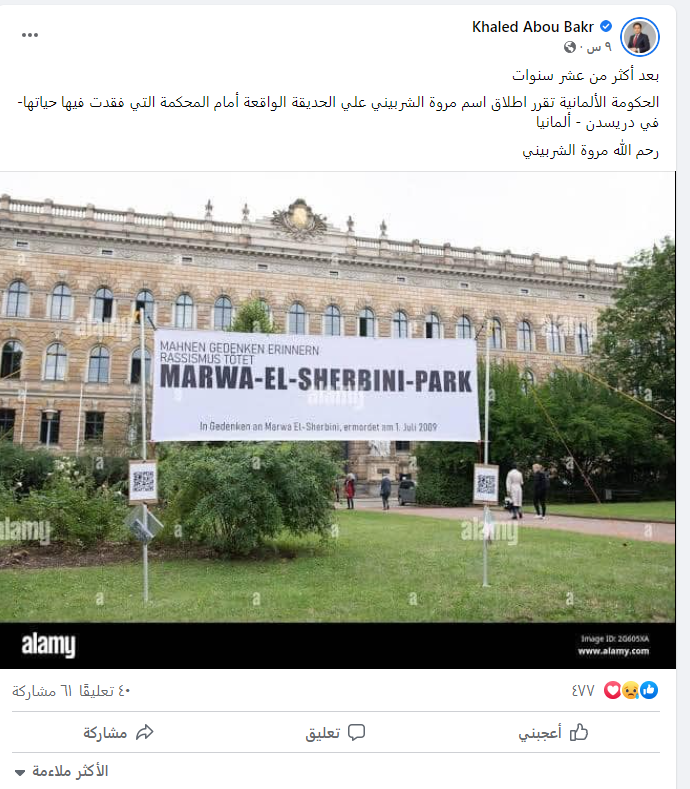Click the sad face reaction icon

(631, 690)
